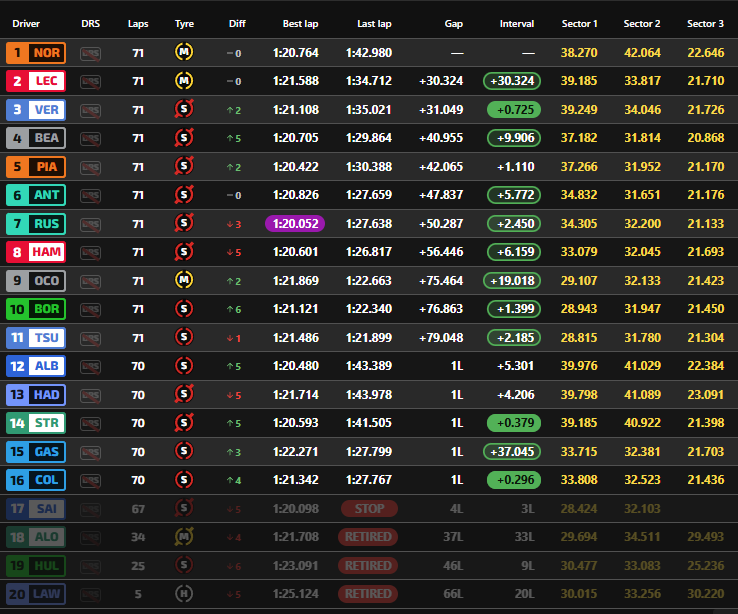Image resolution: width=738 pixels, height=614 pixels.
Task: Click the green +0.725 interval for VER
Action: 511,110
